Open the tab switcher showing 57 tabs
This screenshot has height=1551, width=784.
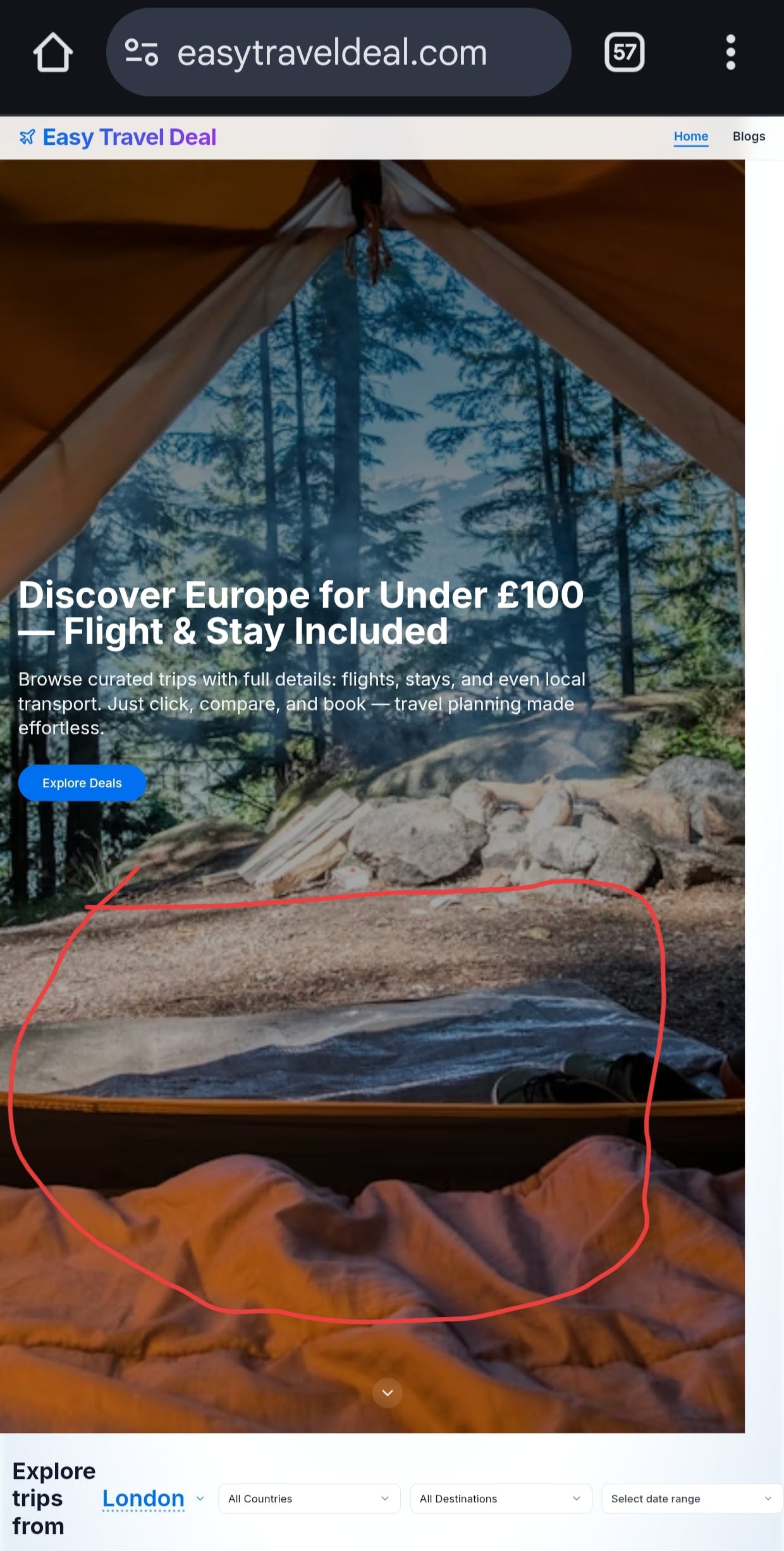[624, 52]
